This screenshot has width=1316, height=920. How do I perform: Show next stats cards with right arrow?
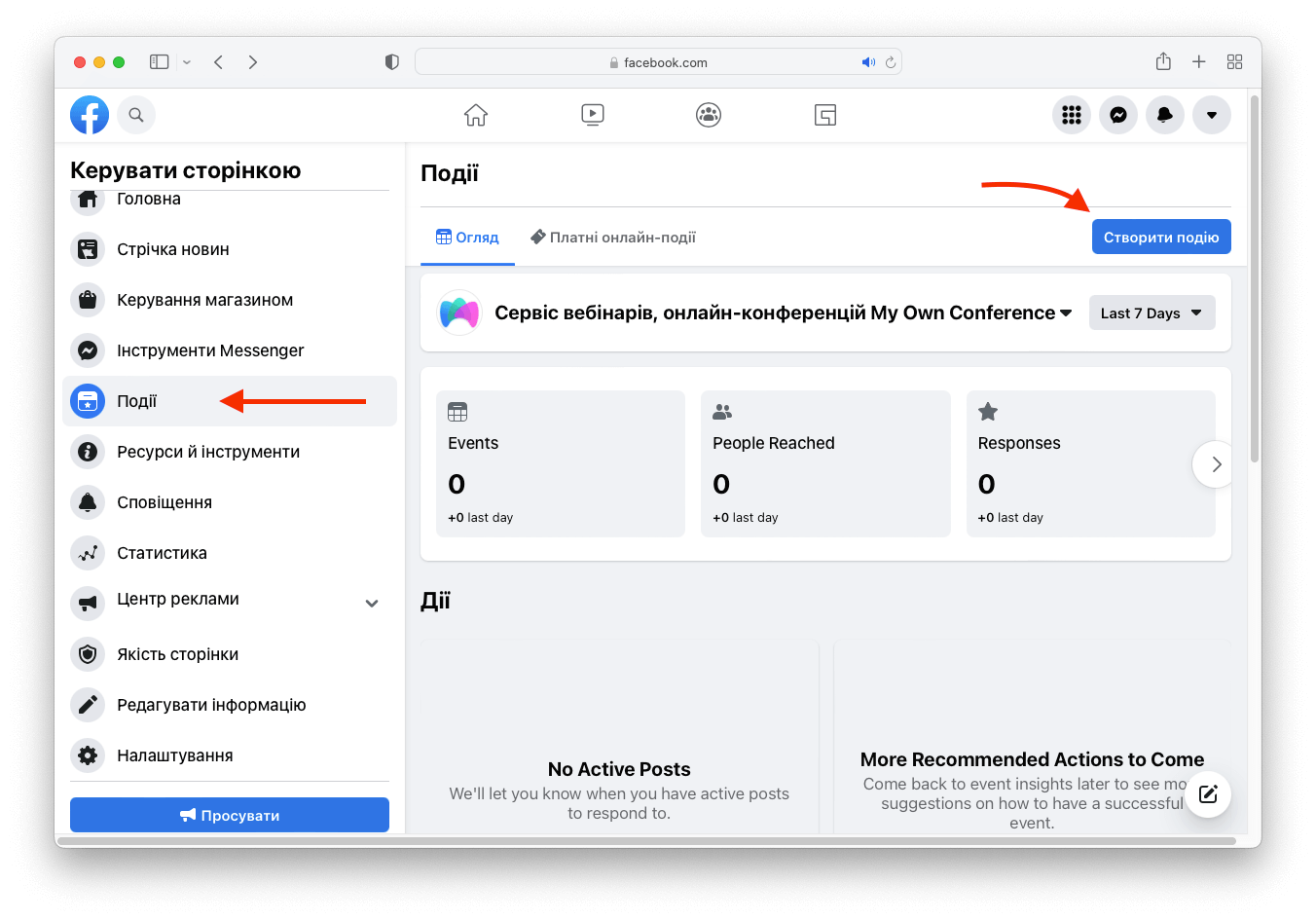(1215, 464)
